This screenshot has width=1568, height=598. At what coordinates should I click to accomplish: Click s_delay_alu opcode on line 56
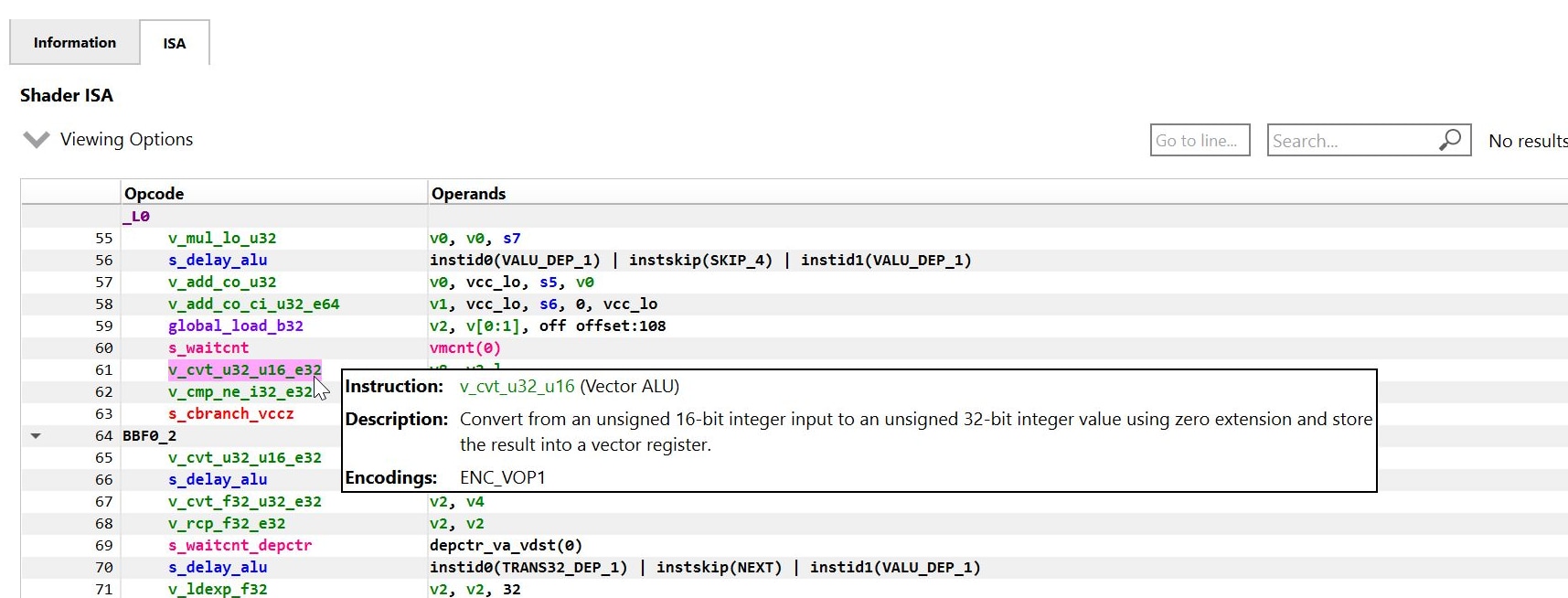pos(218,261)
